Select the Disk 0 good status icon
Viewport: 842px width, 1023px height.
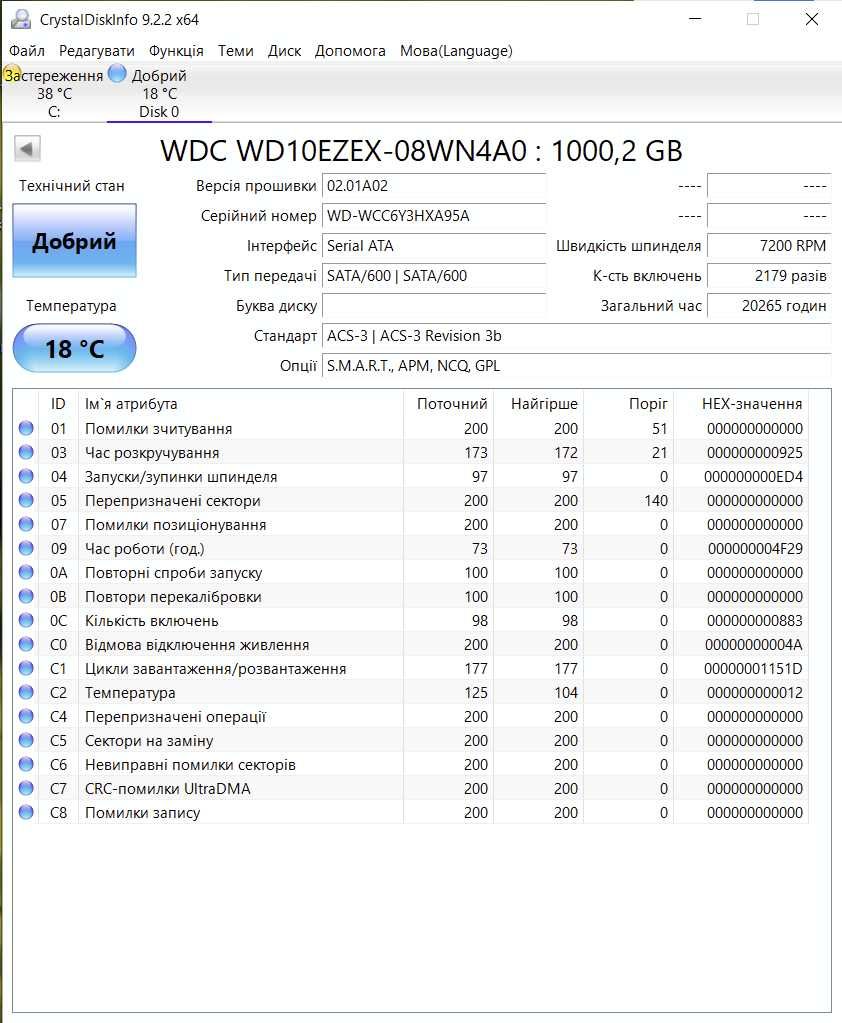(117, 74)
